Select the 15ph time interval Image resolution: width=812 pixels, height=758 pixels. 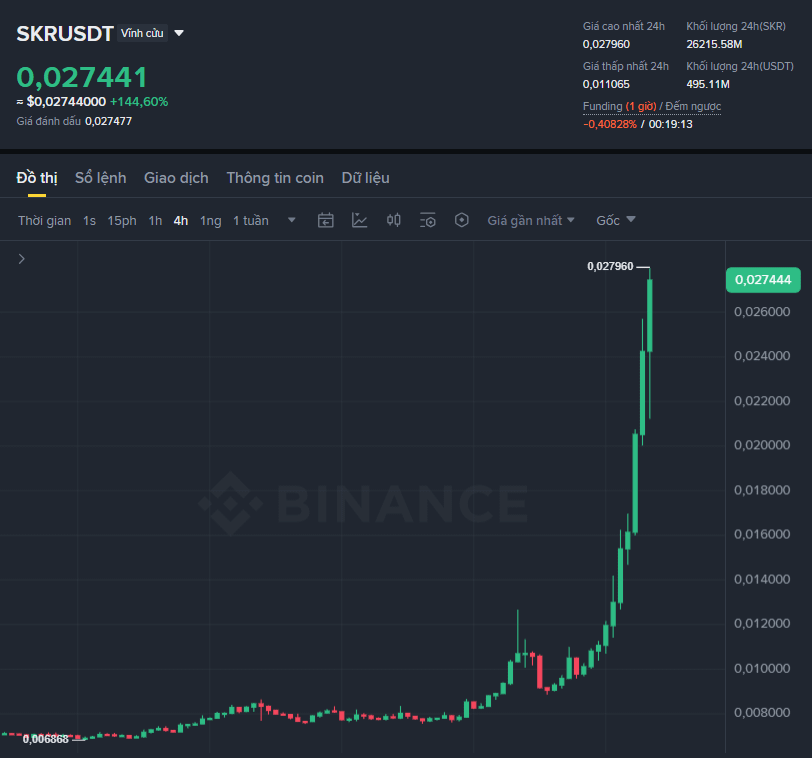122,221
